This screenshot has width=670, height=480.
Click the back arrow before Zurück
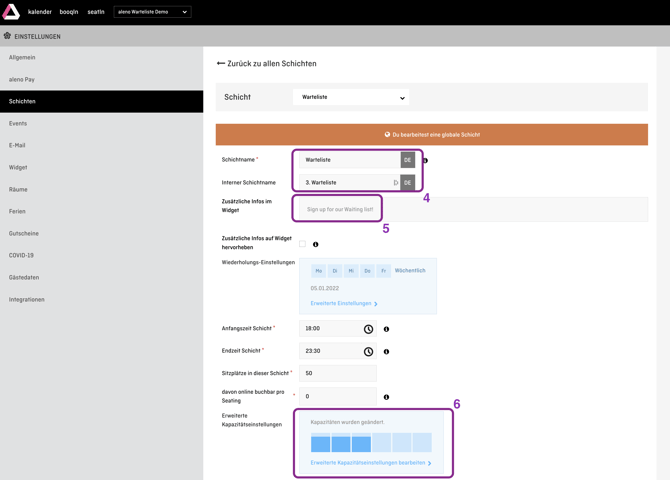[x=220, y=63]
